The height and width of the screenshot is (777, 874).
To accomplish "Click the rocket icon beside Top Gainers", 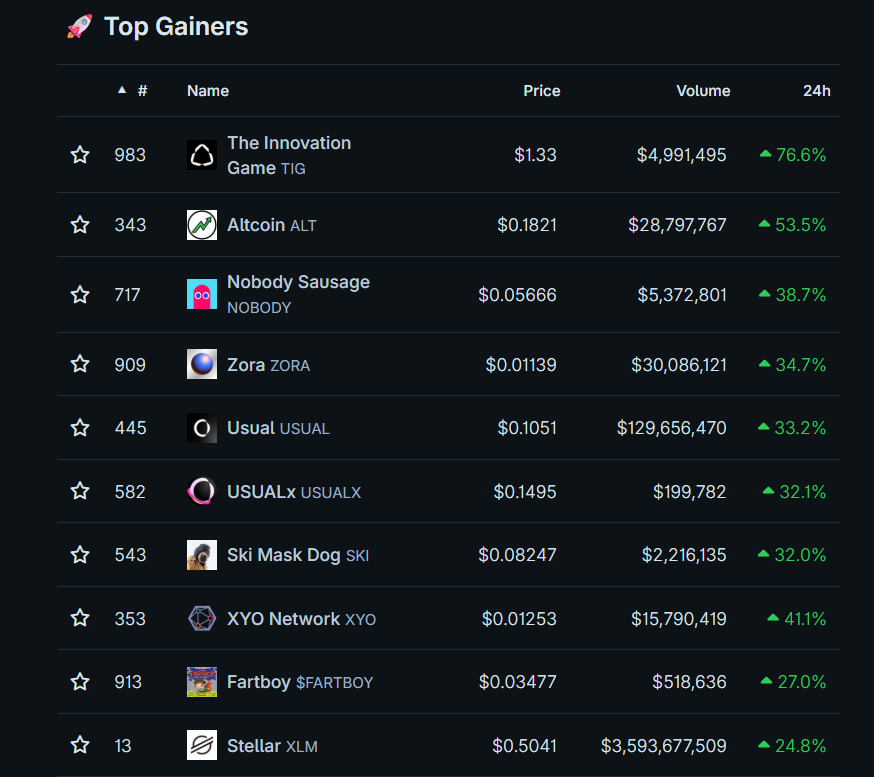I will tap(80, 26).
